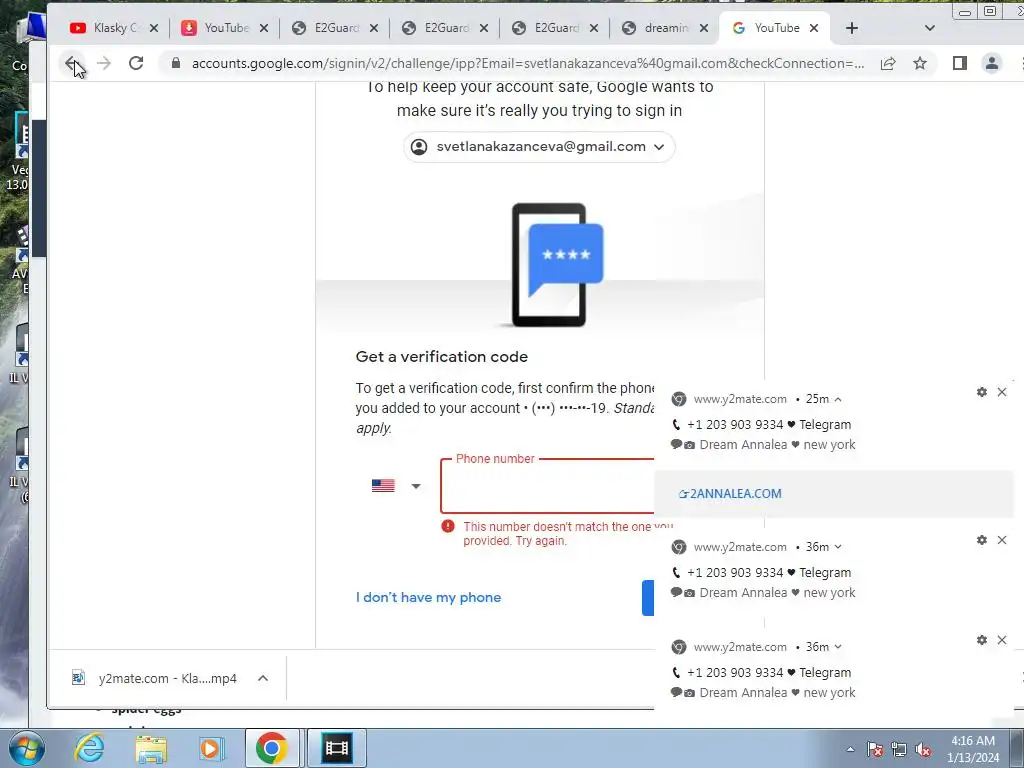Click the muted volume tray icon
1024x768 pixels.
click(923, 750)
